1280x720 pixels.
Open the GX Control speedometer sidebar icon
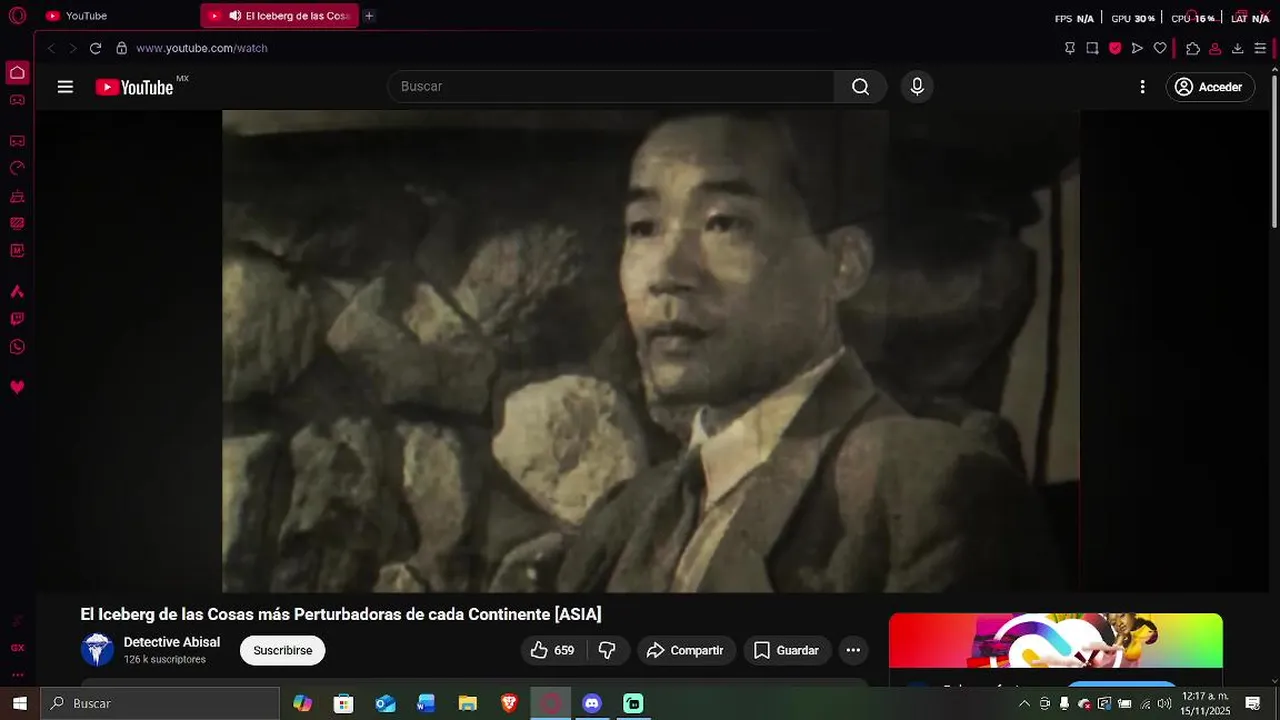click(x=17, y=168)
